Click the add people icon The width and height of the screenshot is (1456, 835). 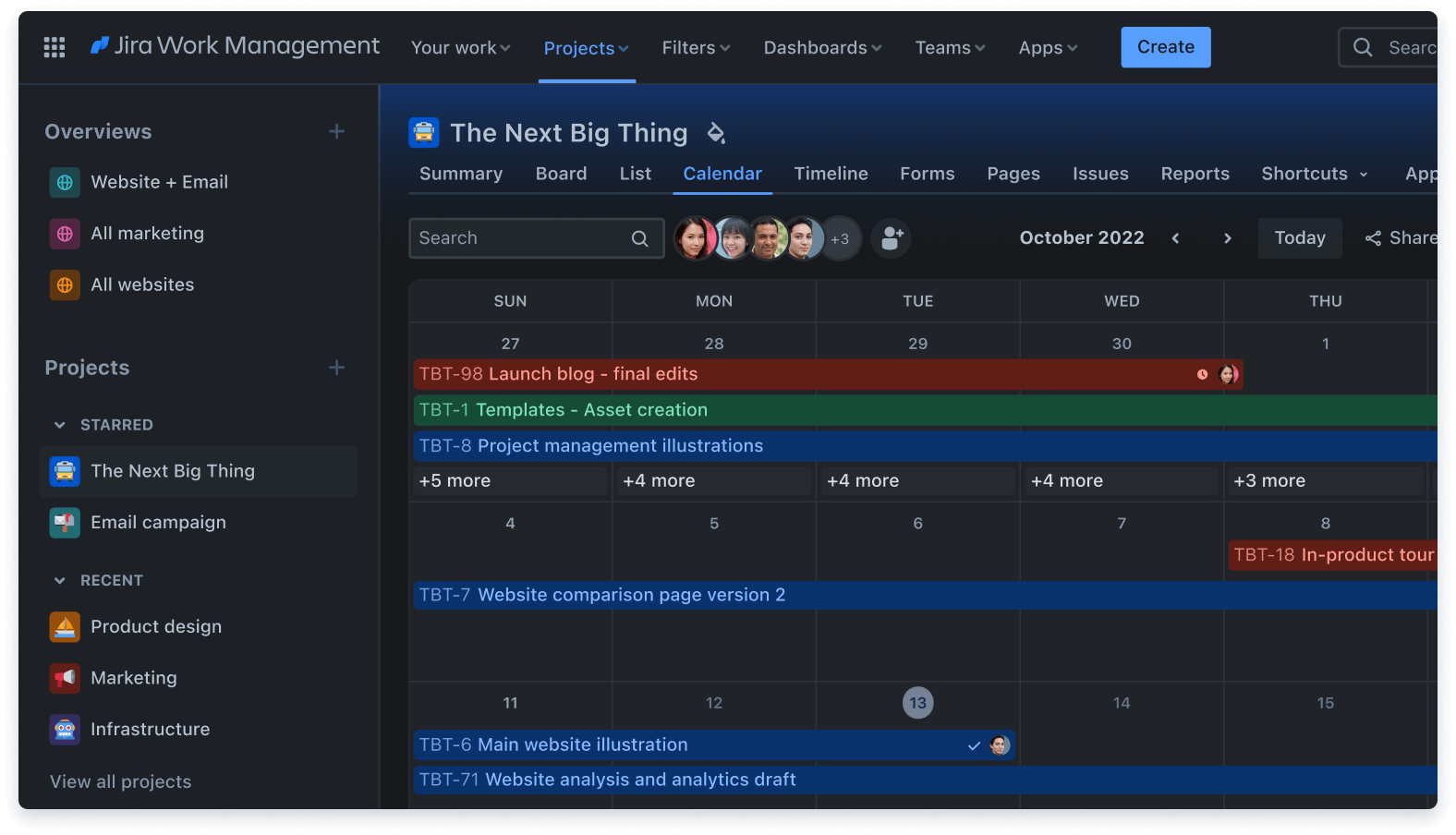pos(892,238)
